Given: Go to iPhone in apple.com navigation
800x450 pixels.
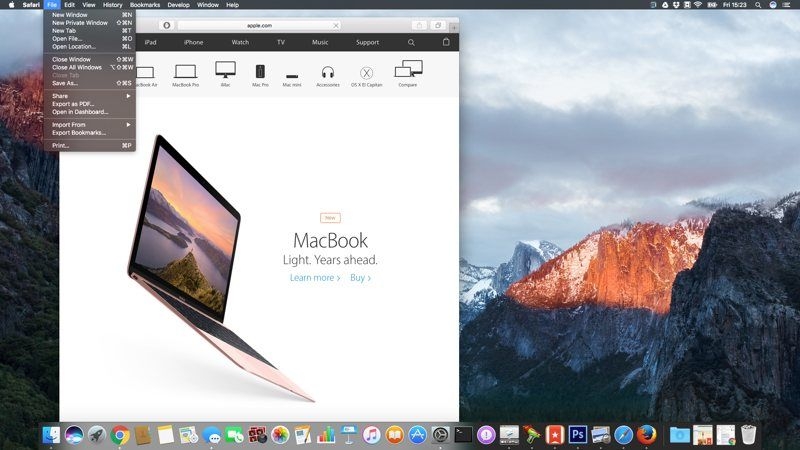Looking at the screenshot, I should [193, 42].
